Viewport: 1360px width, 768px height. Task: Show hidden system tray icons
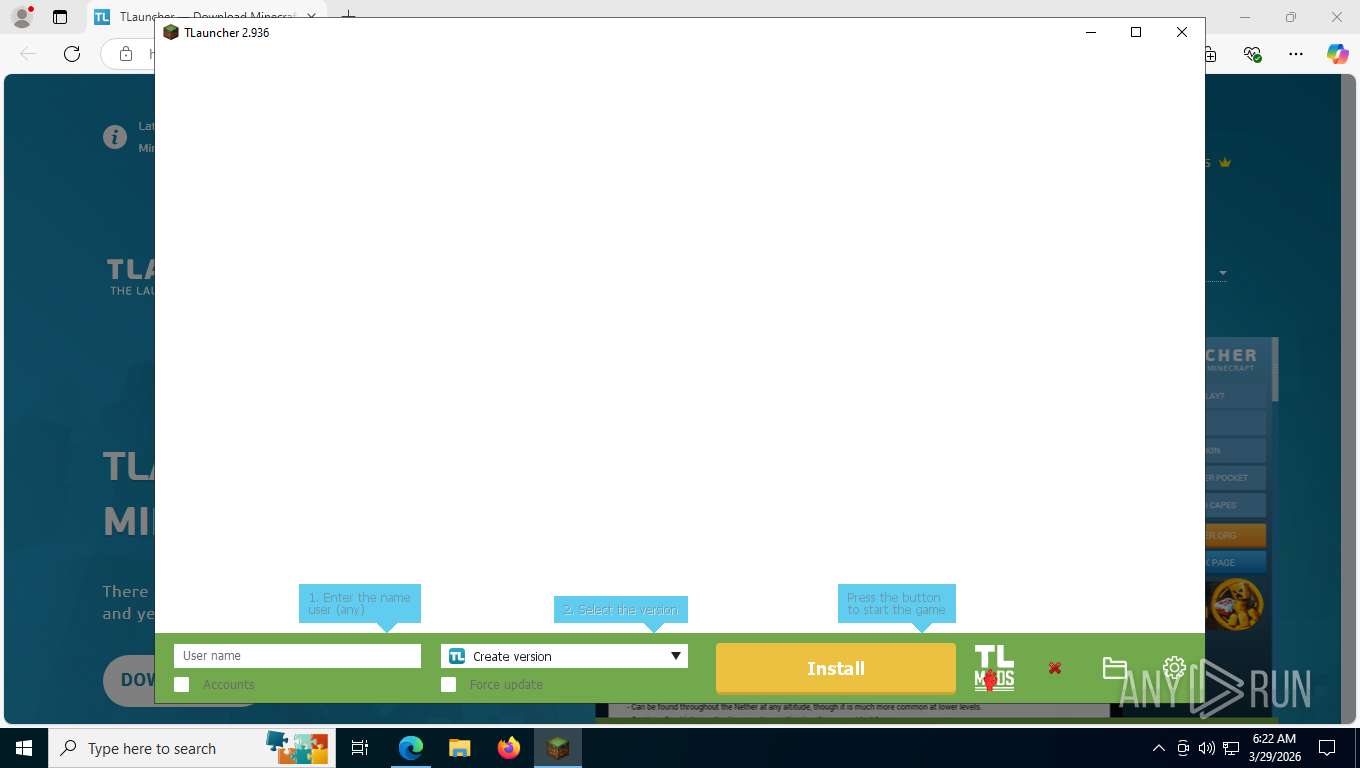pos(1158,748)
